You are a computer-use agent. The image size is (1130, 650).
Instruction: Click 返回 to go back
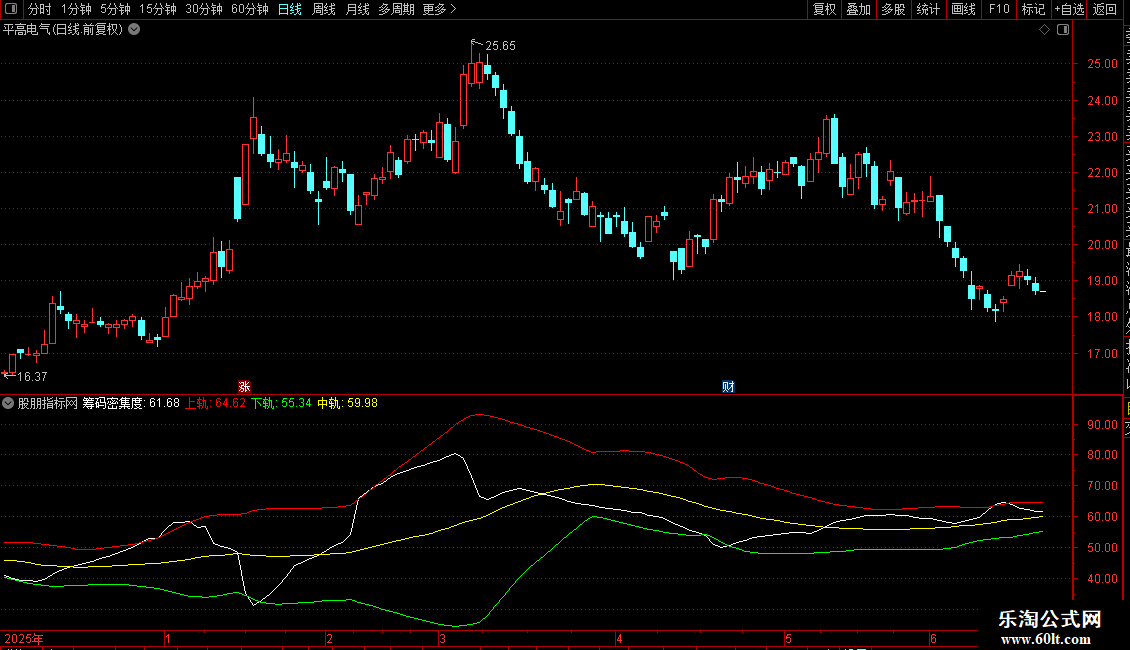[1105, 9]
